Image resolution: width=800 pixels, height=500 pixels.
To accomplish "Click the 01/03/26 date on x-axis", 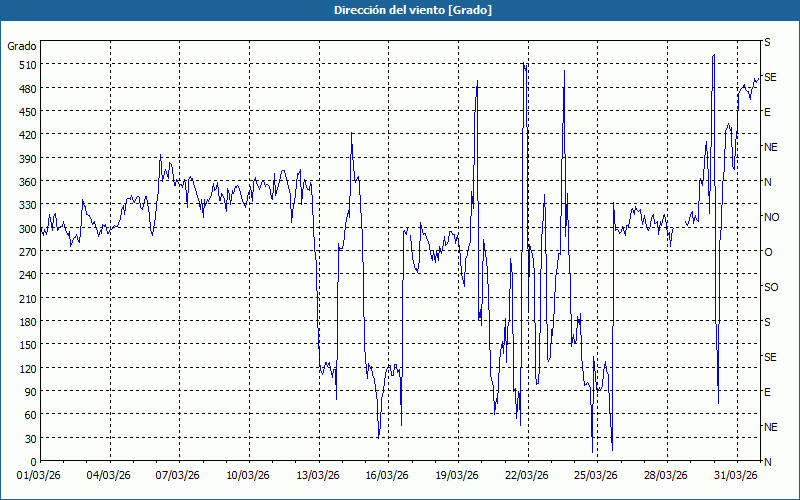I will [x=40, y=475].
